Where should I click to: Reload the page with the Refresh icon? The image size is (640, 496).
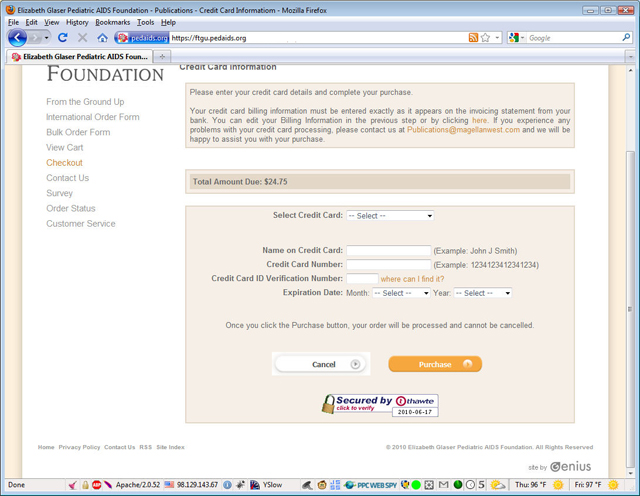pos(62,38)
